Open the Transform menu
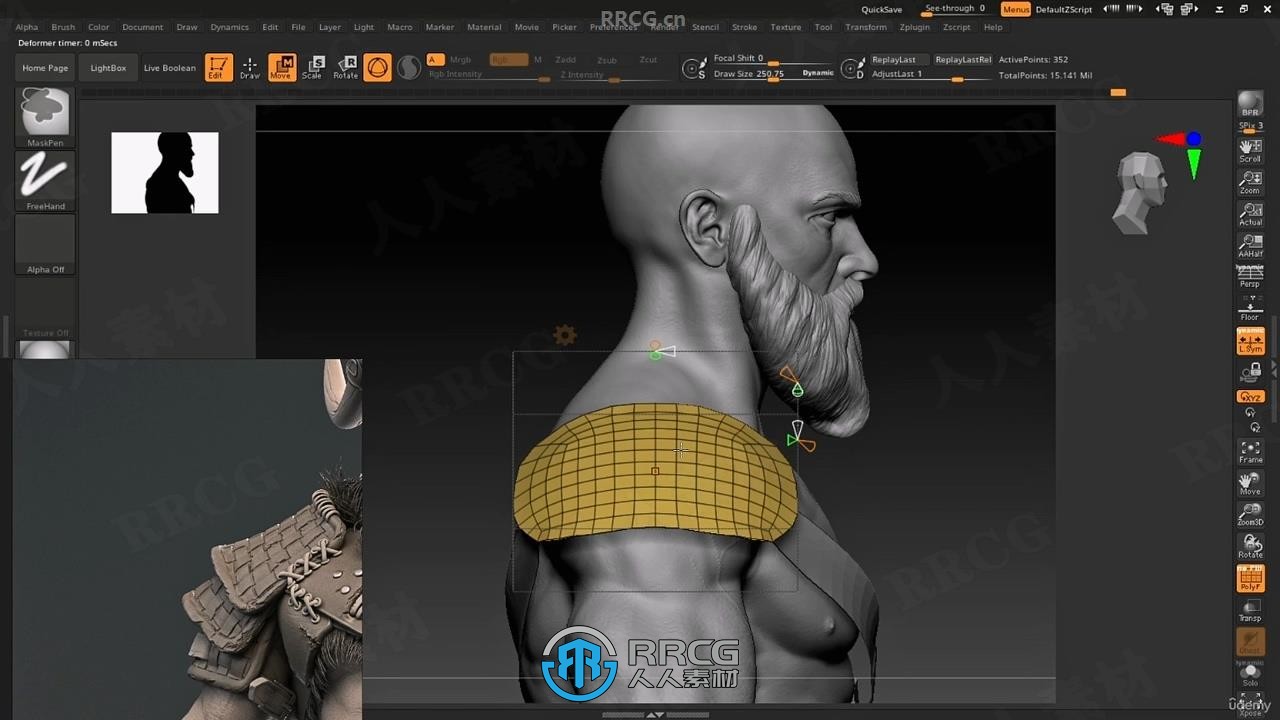This screenshot has width=1280, height=720. tap(866, 27)
